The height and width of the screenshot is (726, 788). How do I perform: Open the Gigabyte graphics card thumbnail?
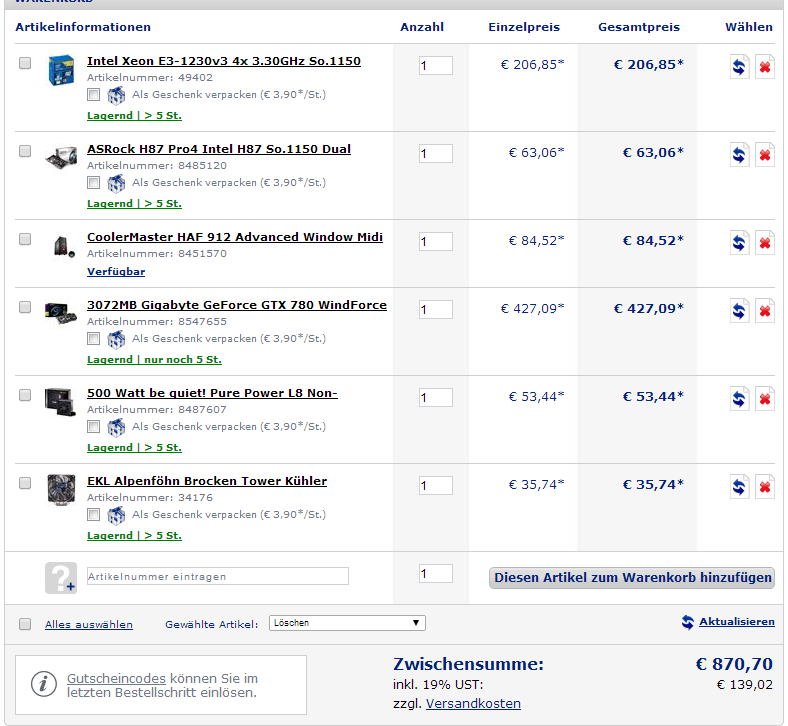pyautogui.click(x=61, y=313)
